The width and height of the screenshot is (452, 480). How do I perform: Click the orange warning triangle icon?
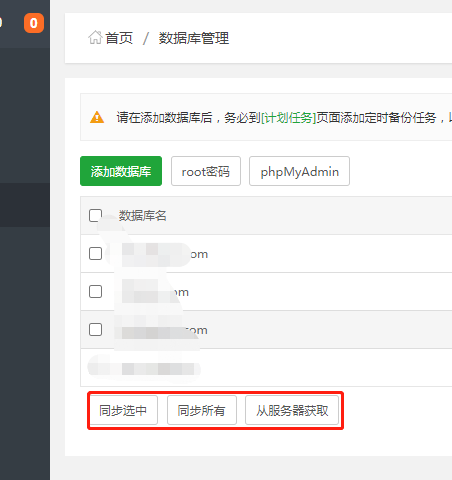pyautogui.click(x=97, y=117)
